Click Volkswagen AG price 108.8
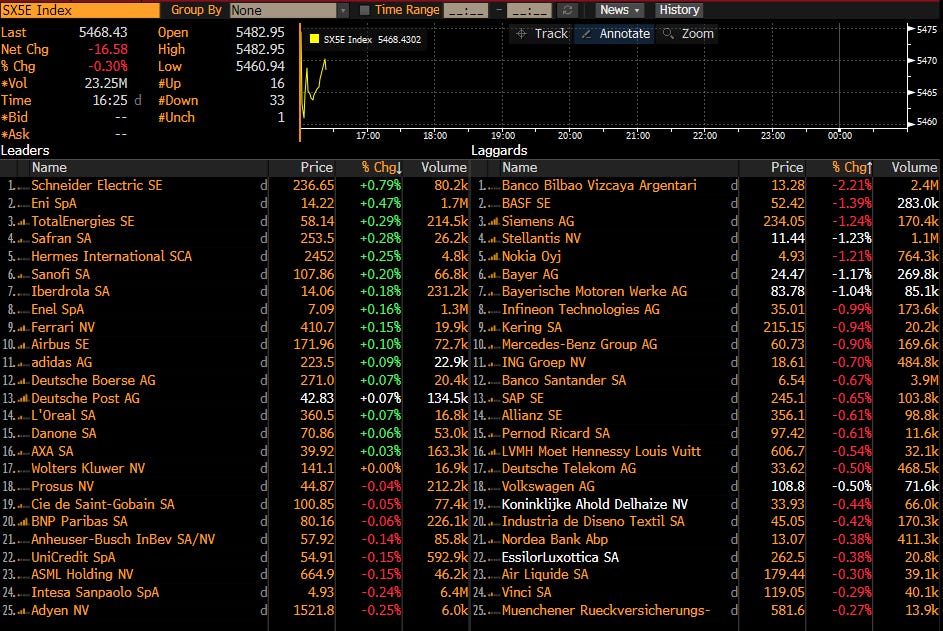The width and height of the screenshot is (943, 631). (x=787, y=486)
